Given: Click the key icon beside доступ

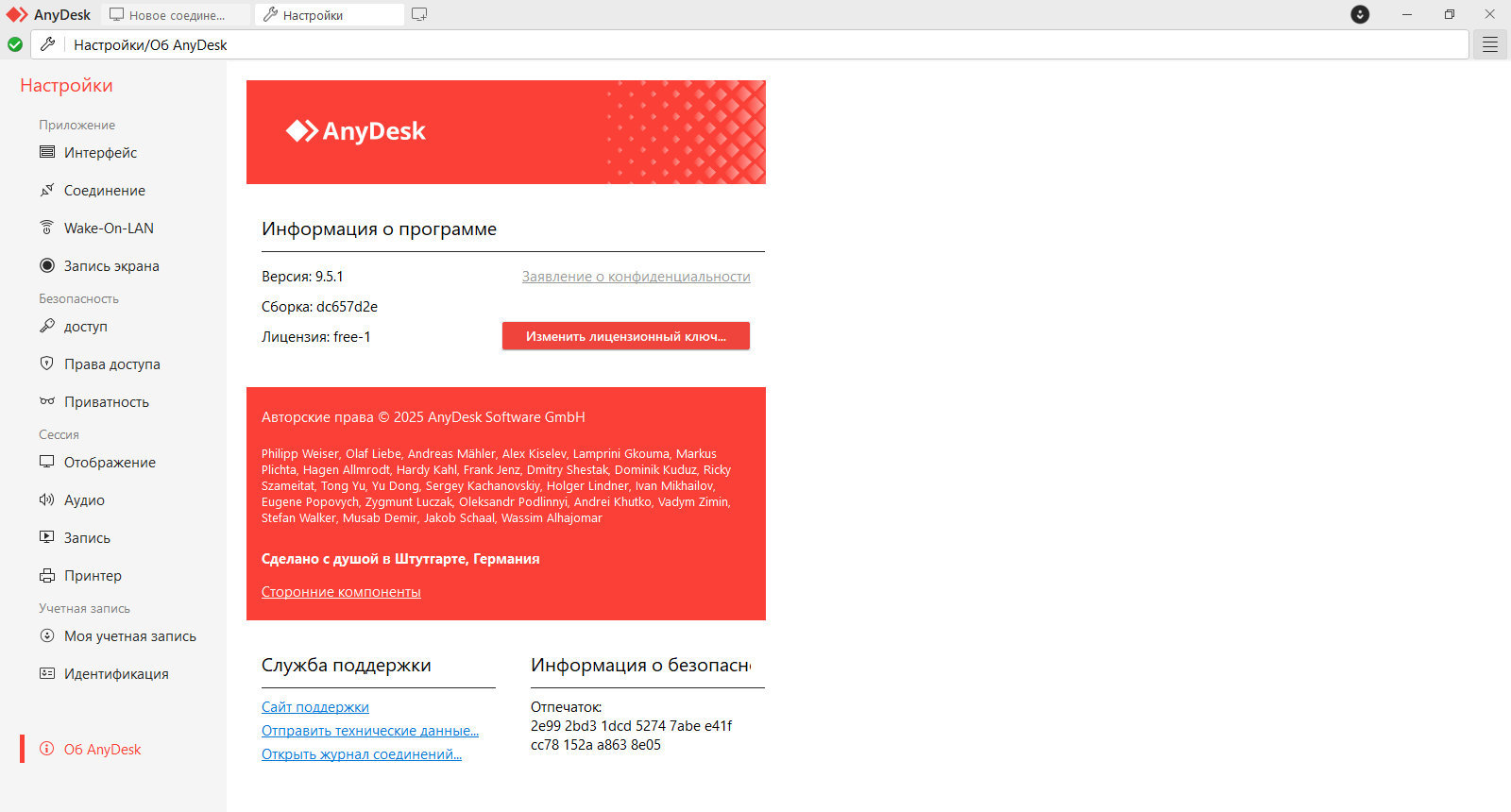Looking at the screenshot, I should (x=47, y=326).
